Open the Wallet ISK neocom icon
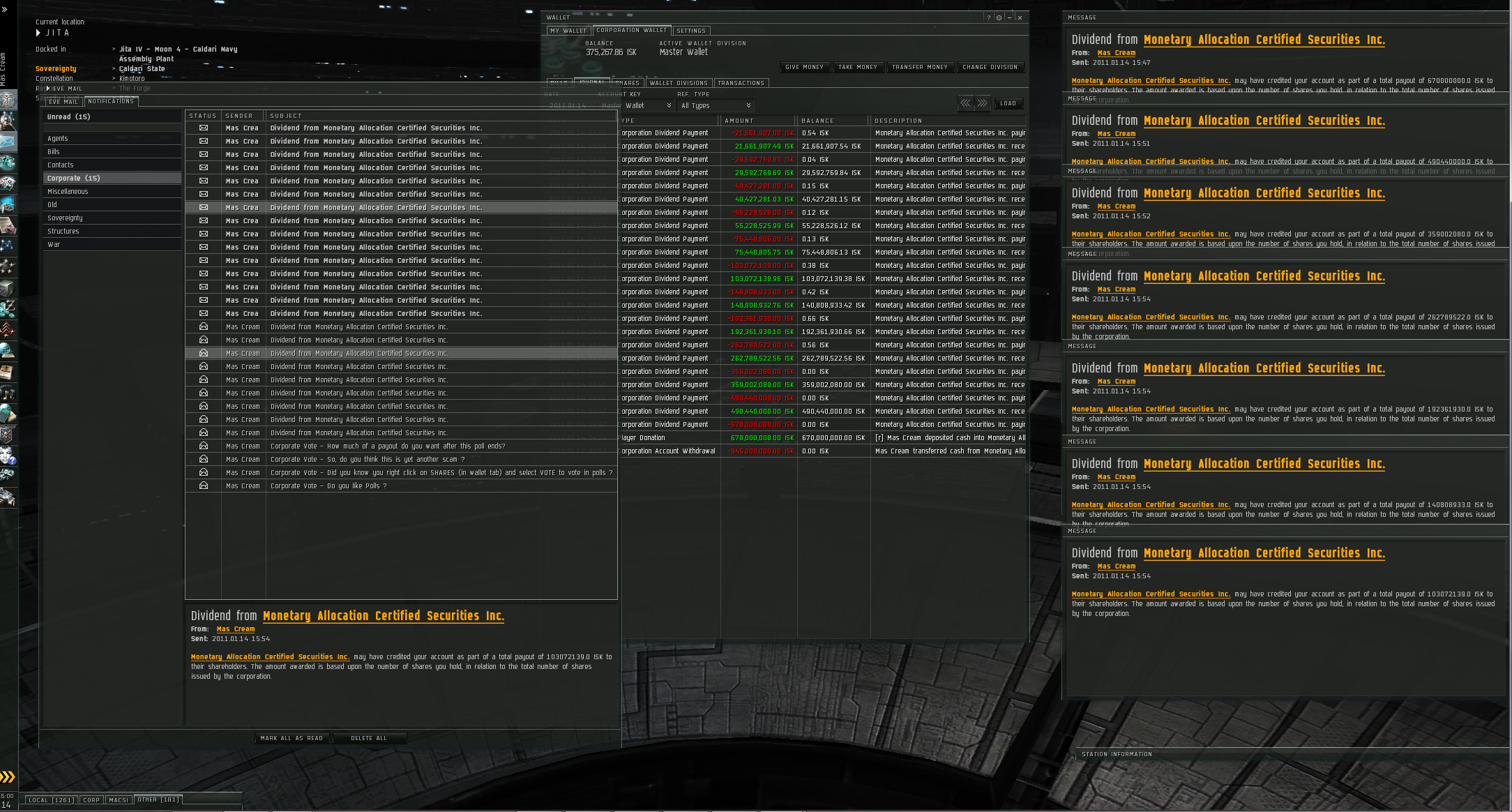Image resolution: width=1512 pixels, height=812 pixels. (8, 308)
